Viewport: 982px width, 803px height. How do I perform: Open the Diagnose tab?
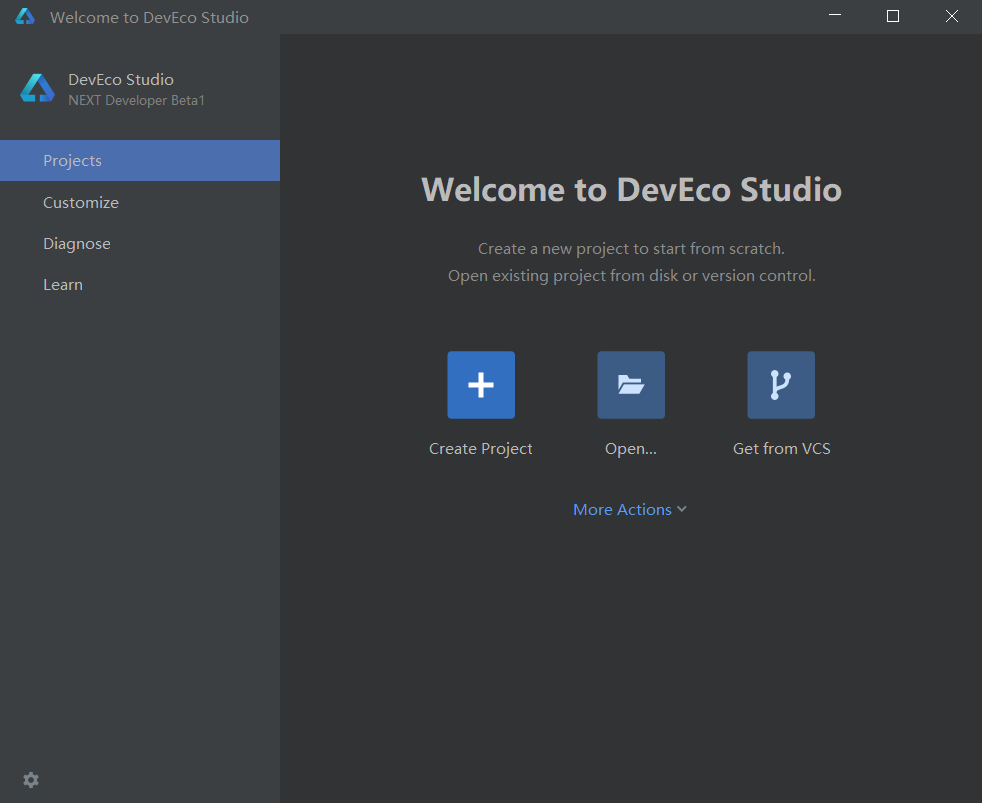140,244
